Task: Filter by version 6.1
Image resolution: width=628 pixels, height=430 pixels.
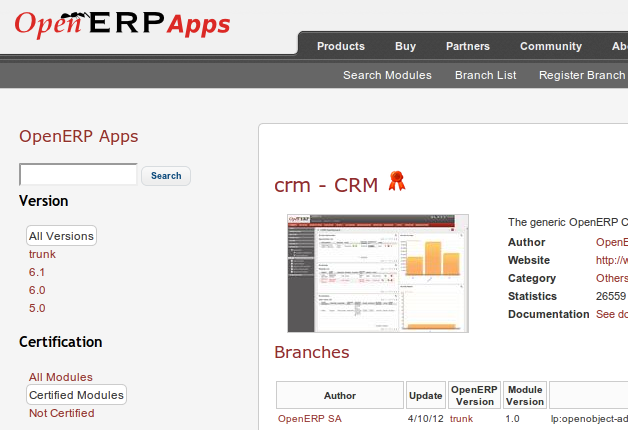Action: [36, 272]
